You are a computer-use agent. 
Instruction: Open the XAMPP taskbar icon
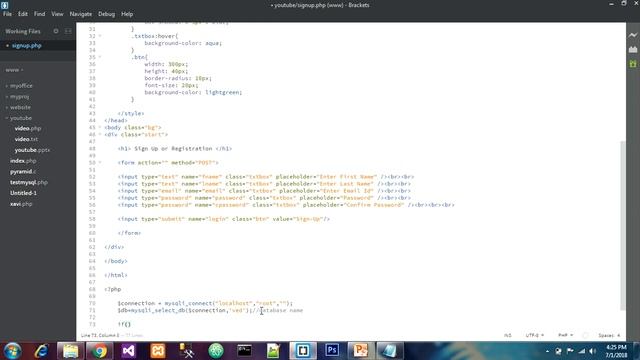pos(158,351)
